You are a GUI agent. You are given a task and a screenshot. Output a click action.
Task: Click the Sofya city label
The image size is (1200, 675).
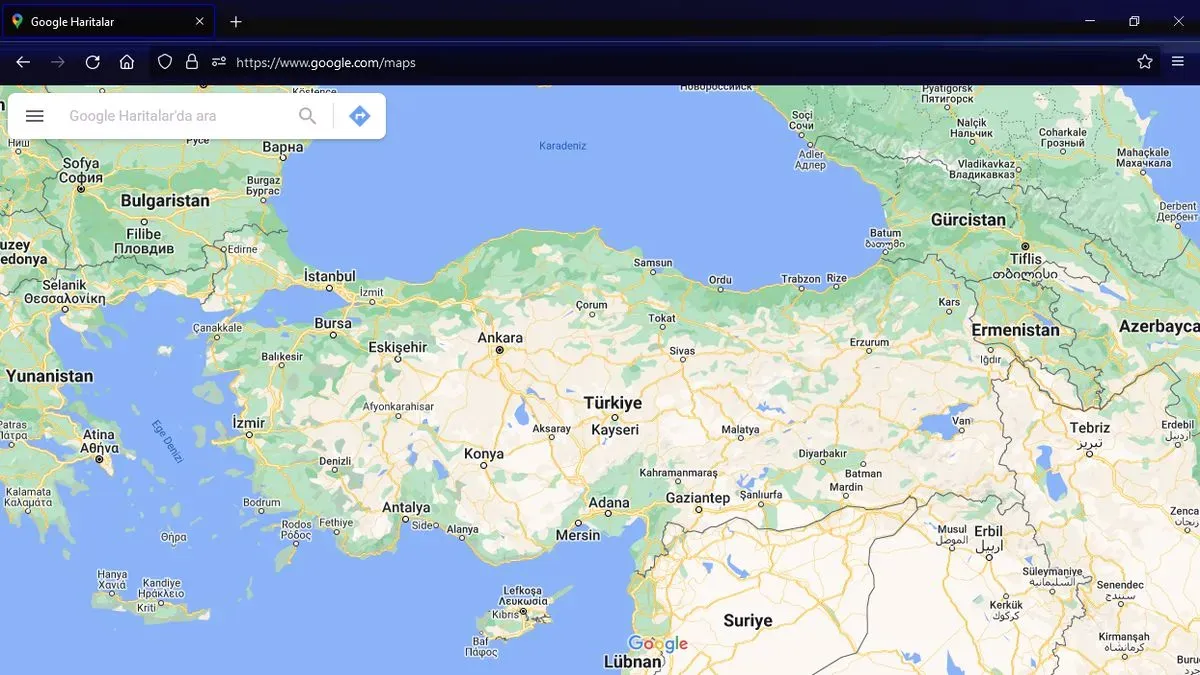click(81, 164)
